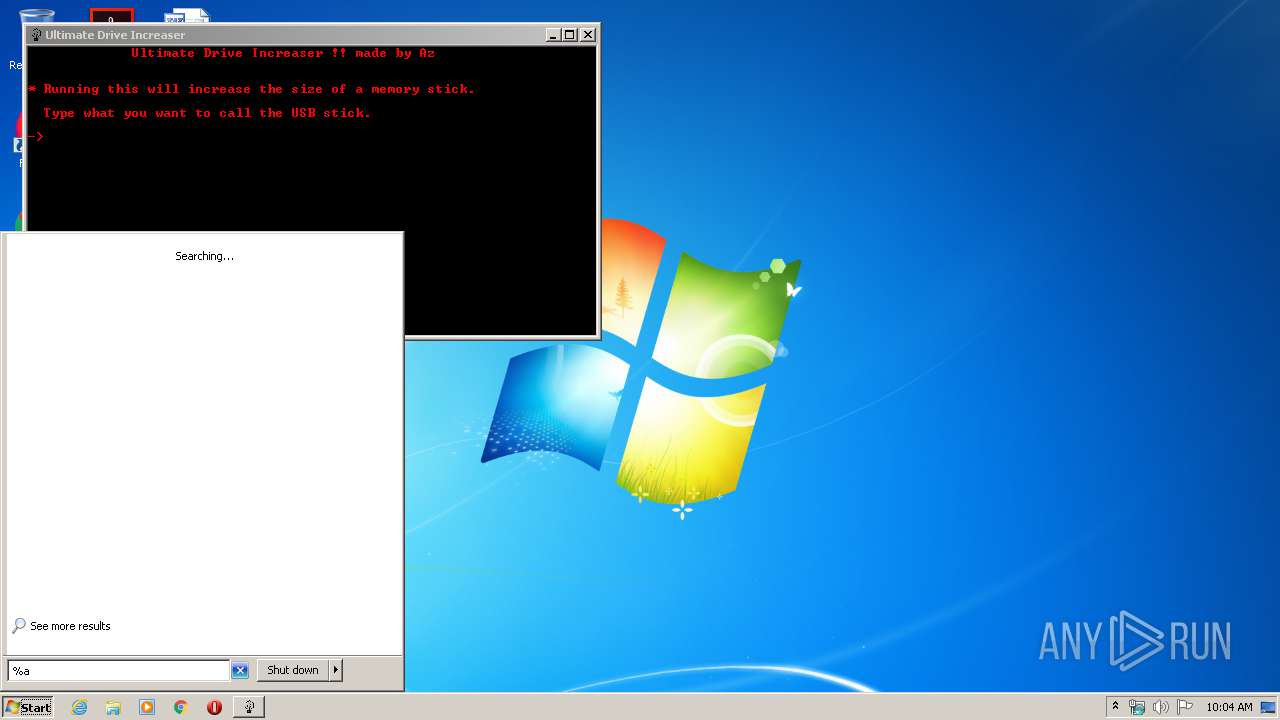Open Windows Explorer folder icon in taskbar
This screenshot has height=720, width=1280.
click(x=113, y=707)
